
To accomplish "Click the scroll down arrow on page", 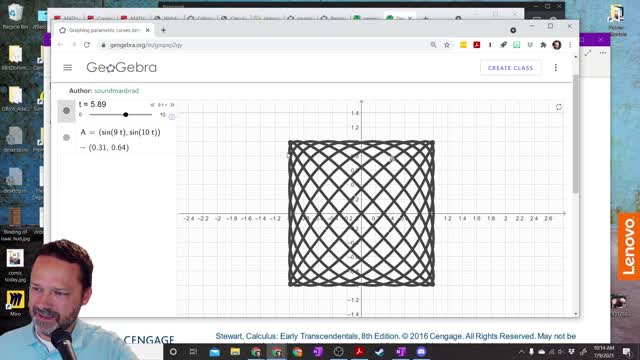I will 576,314.
